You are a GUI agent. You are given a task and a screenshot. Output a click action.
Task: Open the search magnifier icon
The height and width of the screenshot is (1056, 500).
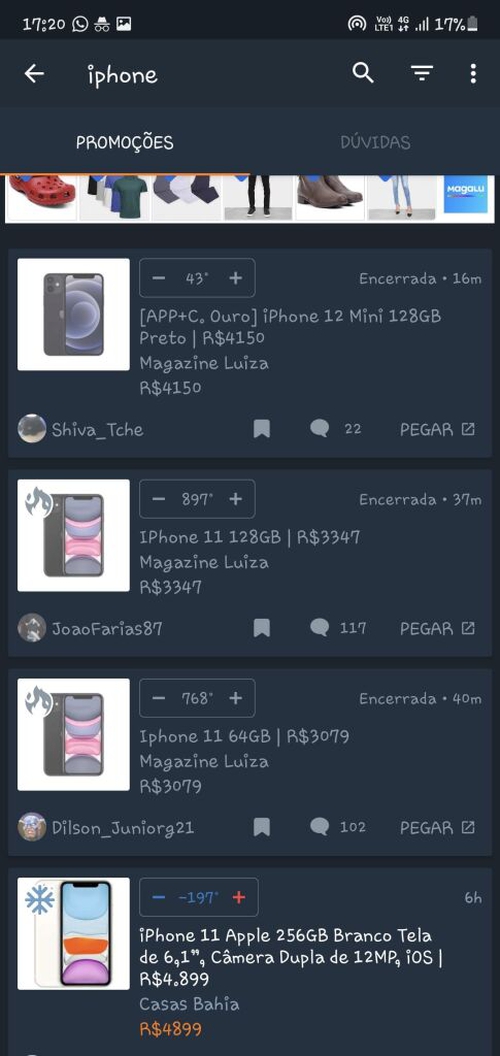point(363,73)
